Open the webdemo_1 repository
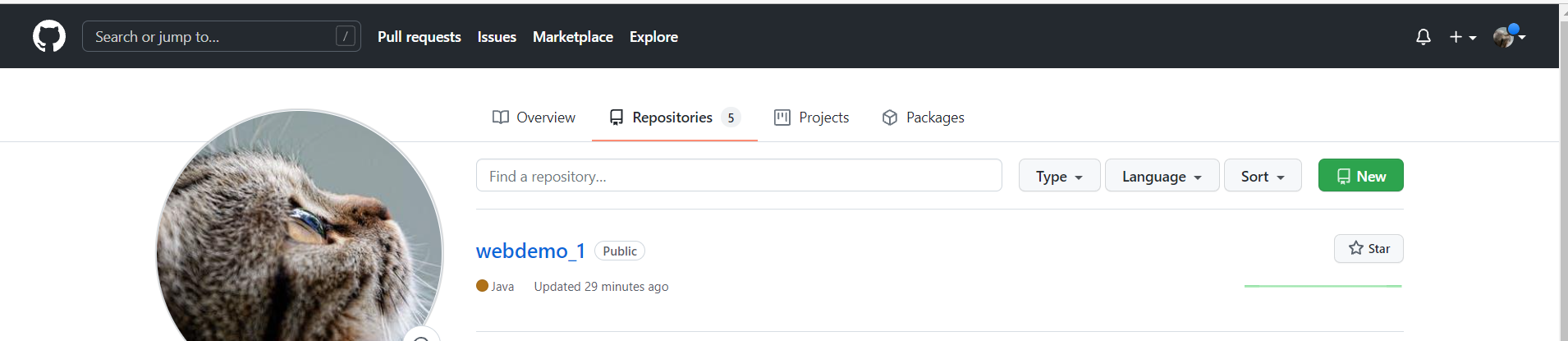Screen dimensions: 1568x341 [530, 251]
